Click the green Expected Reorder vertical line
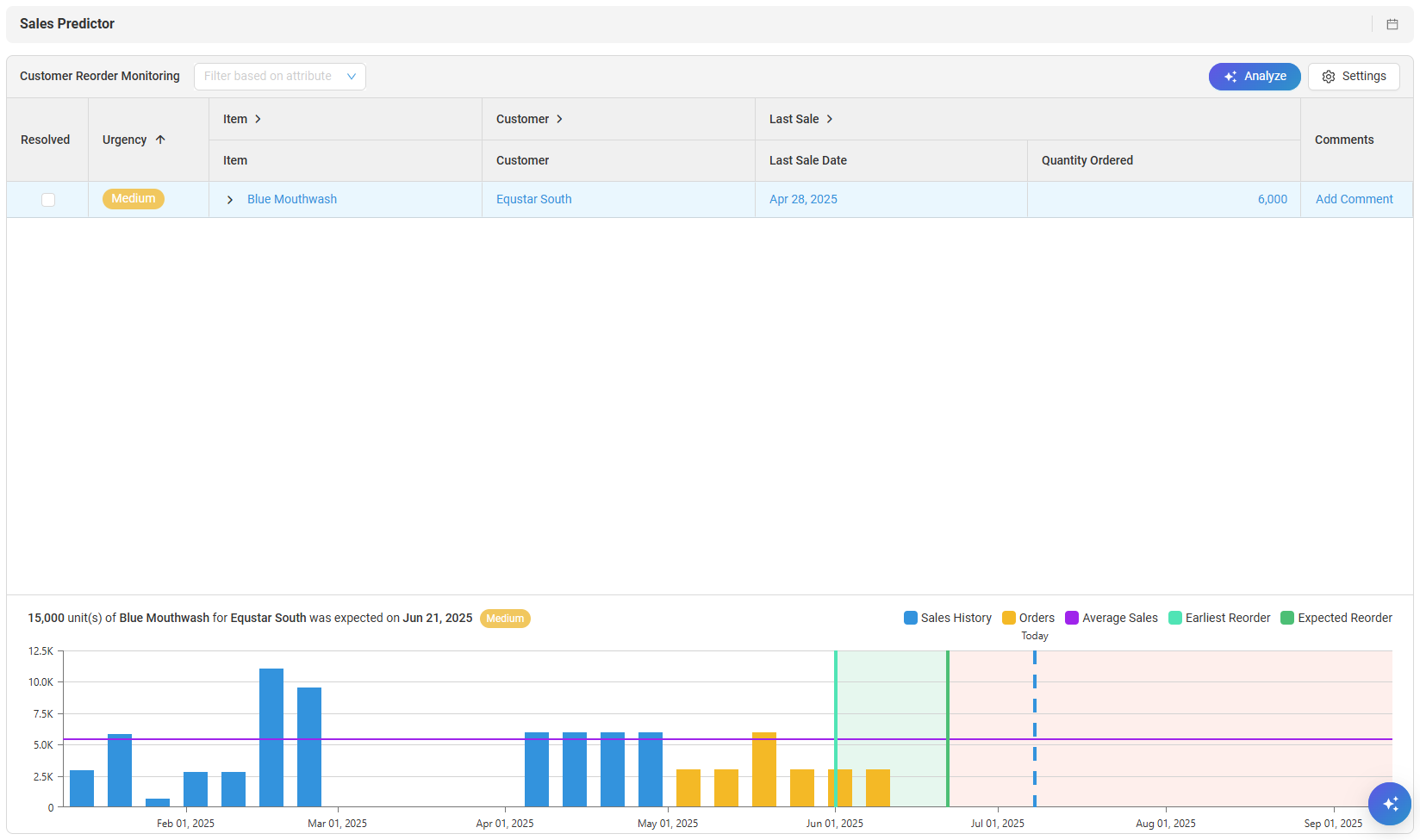The height and width of the screenshot is (840, 1420). click(x=948, y=729)
